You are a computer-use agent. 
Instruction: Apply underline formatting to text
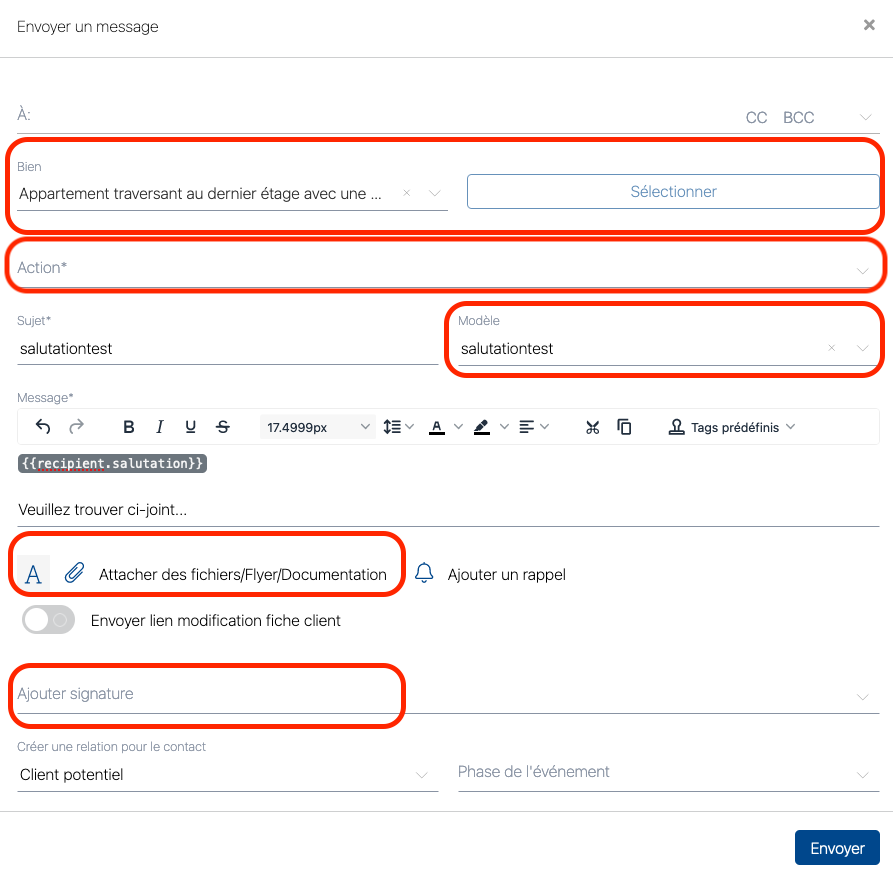[x=190, y=427]
